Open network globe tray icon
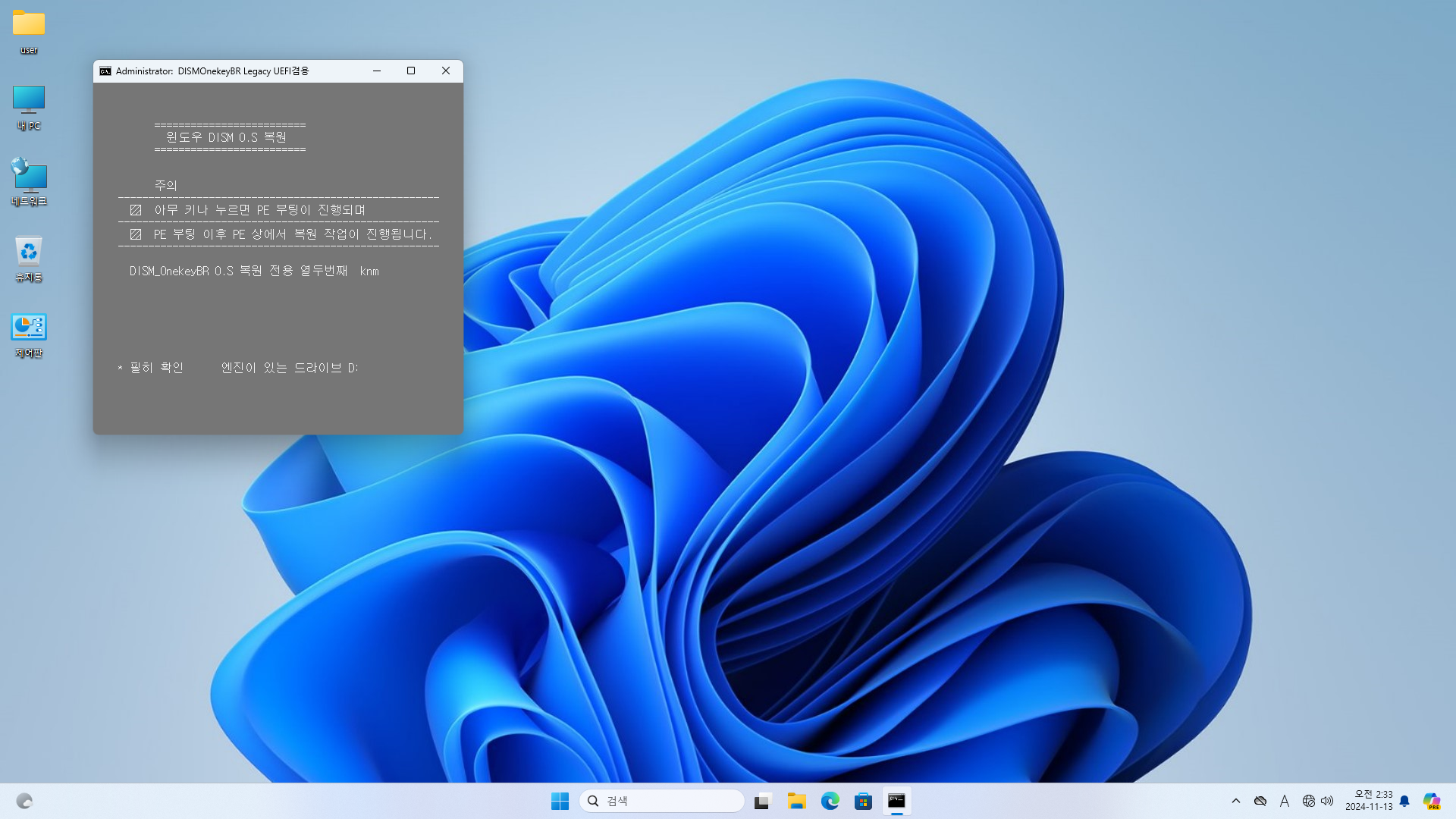 [x=1309, y=801]
